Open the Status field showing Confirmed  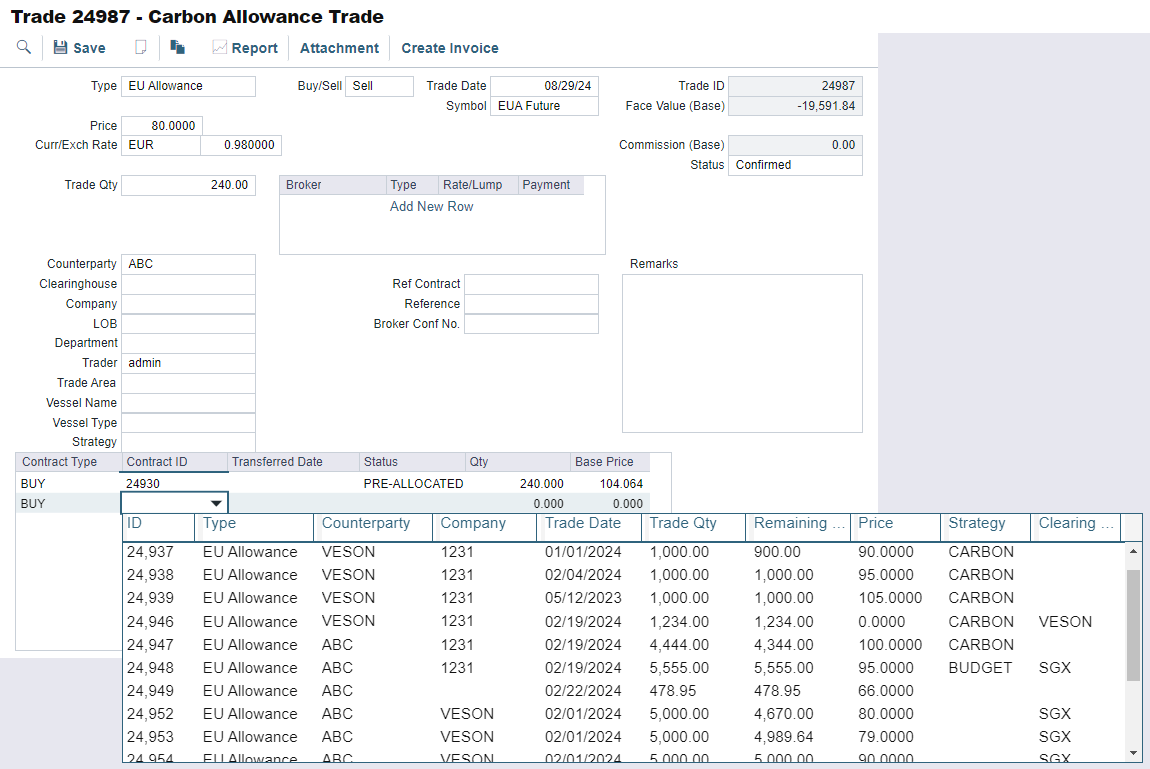[795, 165]
